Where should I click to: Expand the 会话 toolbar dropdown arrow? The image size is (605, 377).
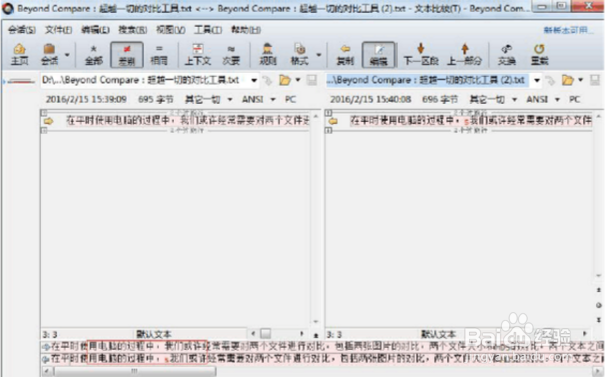[67, 55]
